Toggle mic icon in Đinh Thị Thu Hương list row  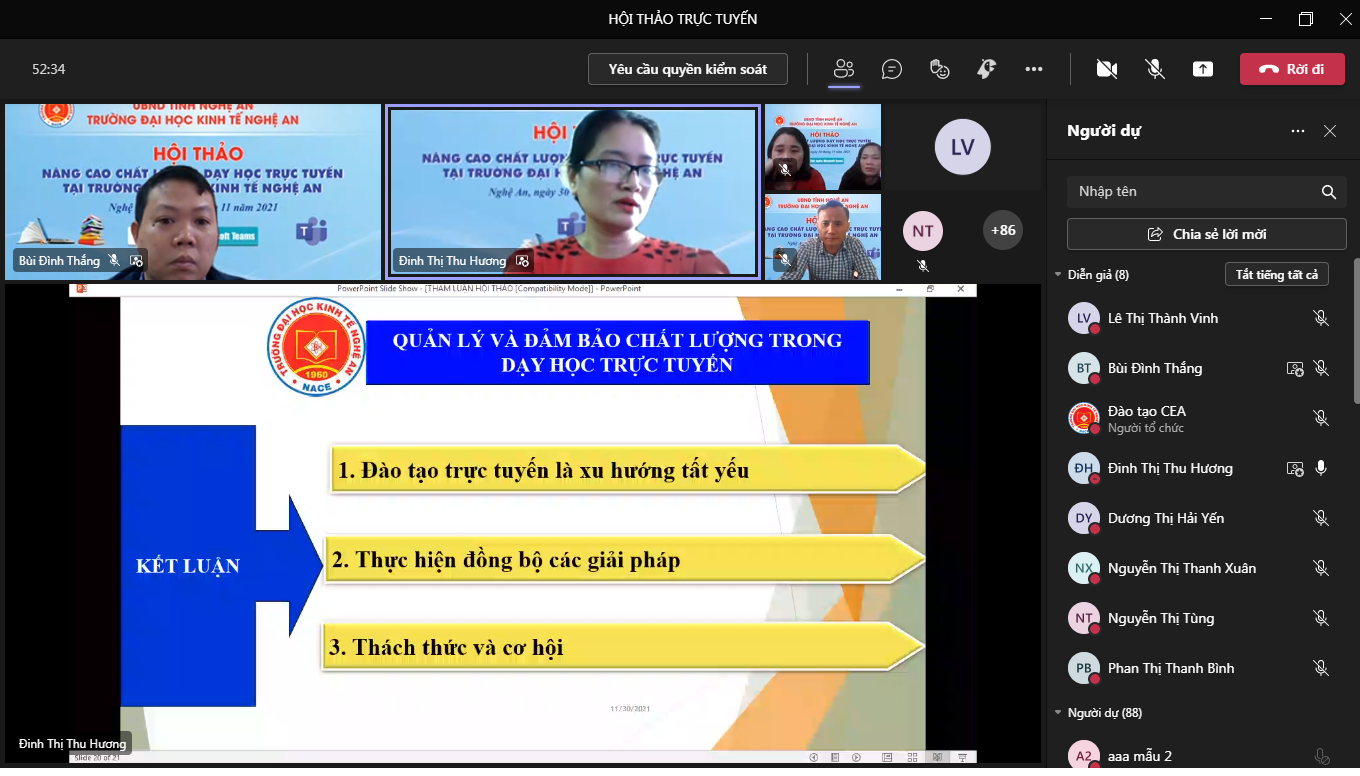1321,468
